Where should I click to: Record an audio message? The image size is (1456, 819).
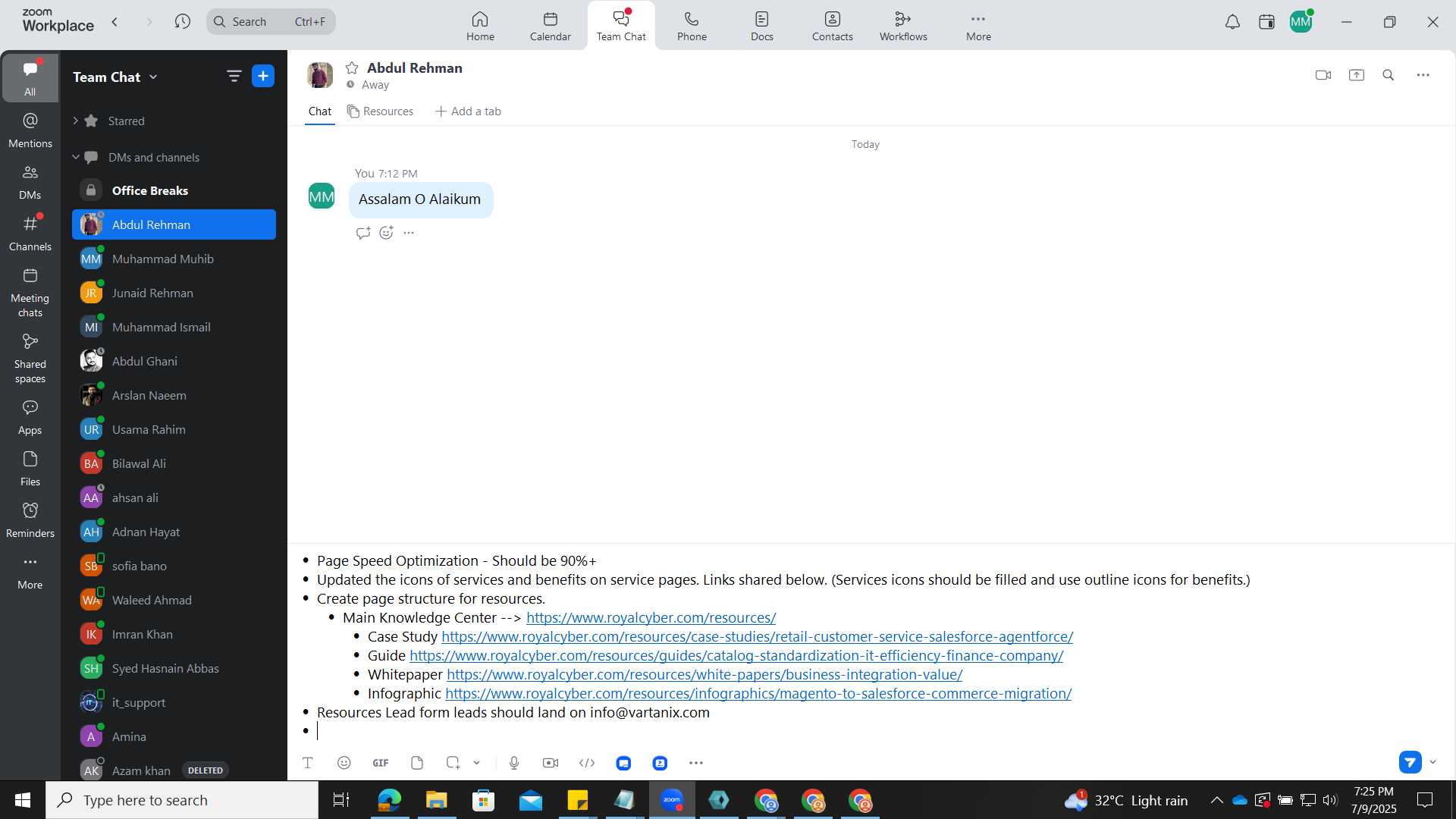coord(514,763)
